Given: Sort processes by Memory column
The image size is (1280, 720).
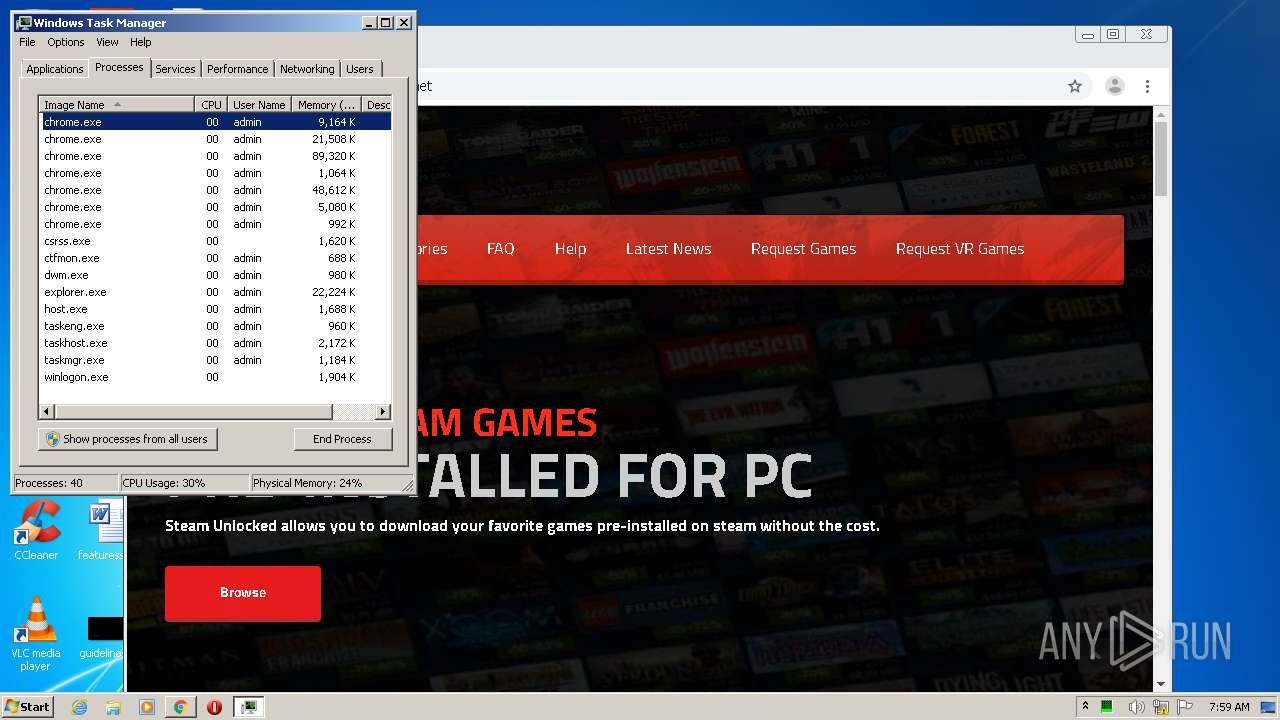Looking at the screenshot, I should point(326,105).
